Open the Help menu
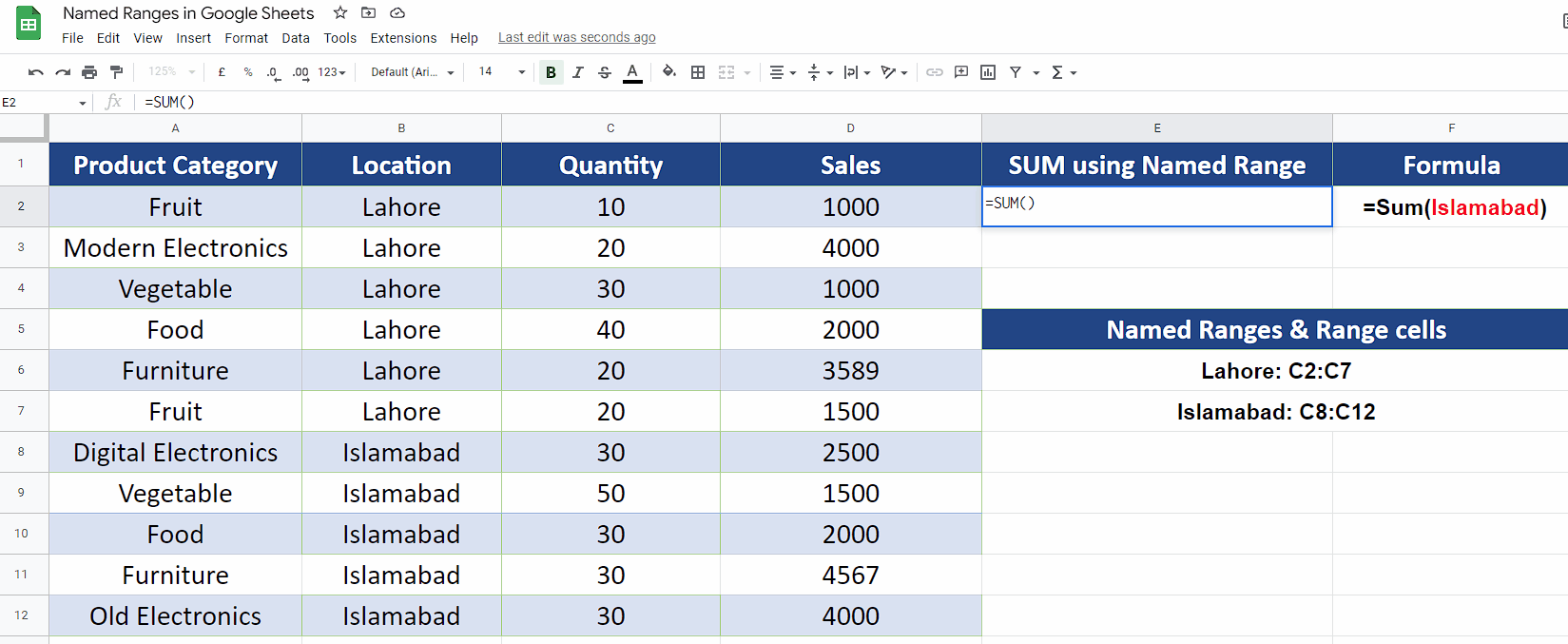The width and height of the screenshot is (1568, 644). pyautogui.click(x=464, y=38)
